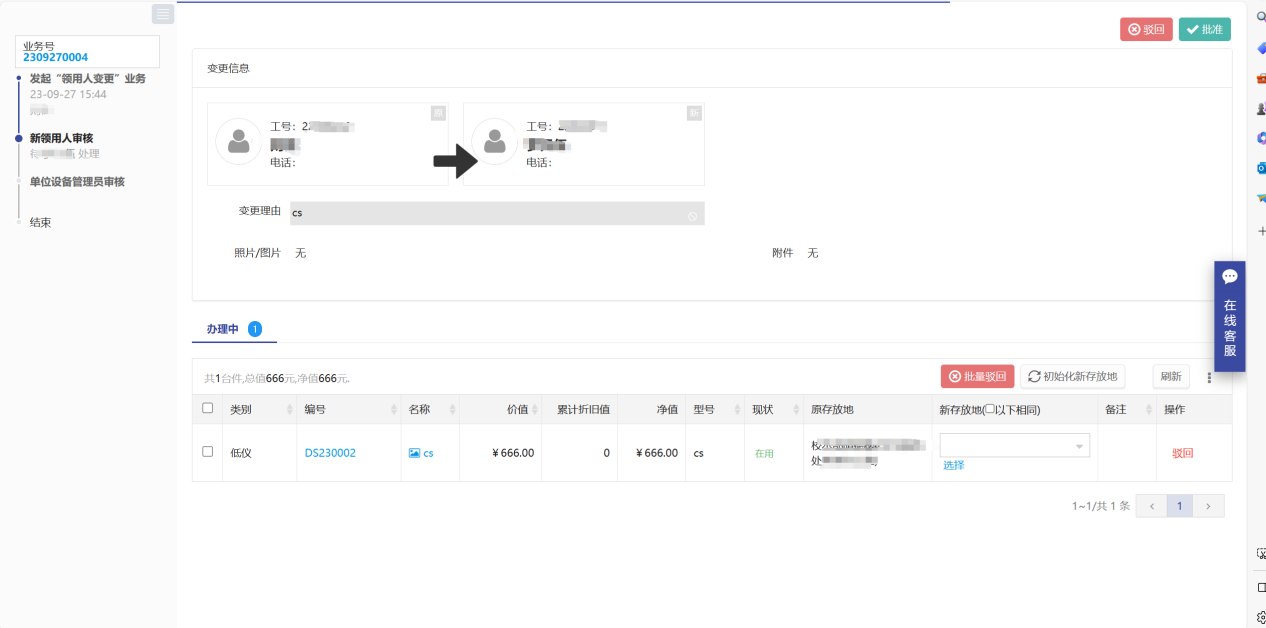
Task: Click the image icon beside name cs
Action: click(414, 453)
